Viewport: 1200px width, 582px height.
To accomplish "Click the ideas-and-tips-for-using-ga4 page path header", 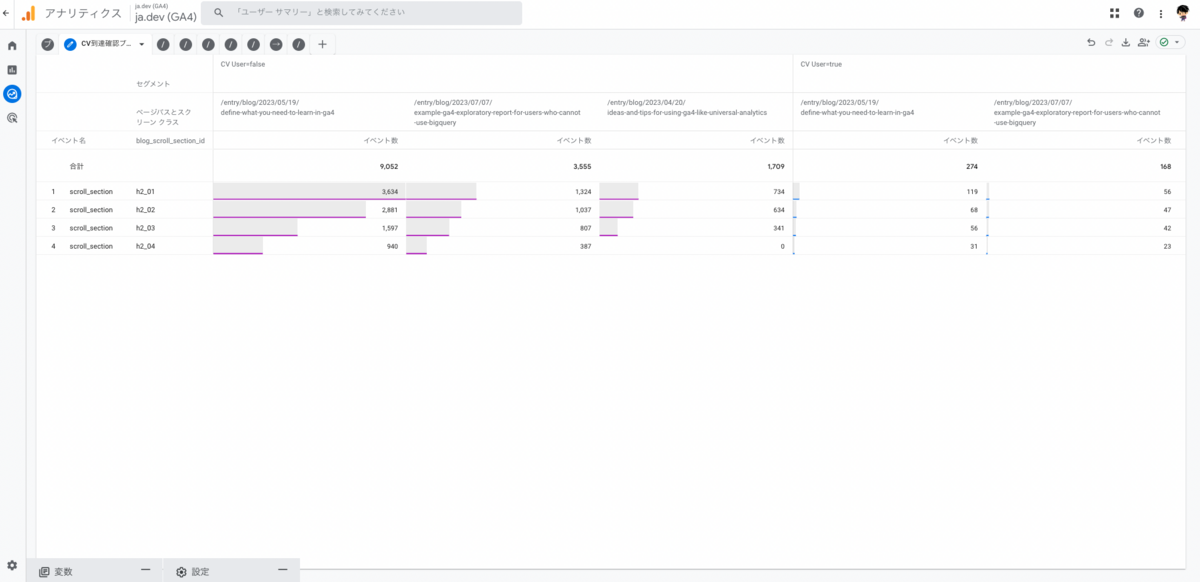I will coord(687,108).
